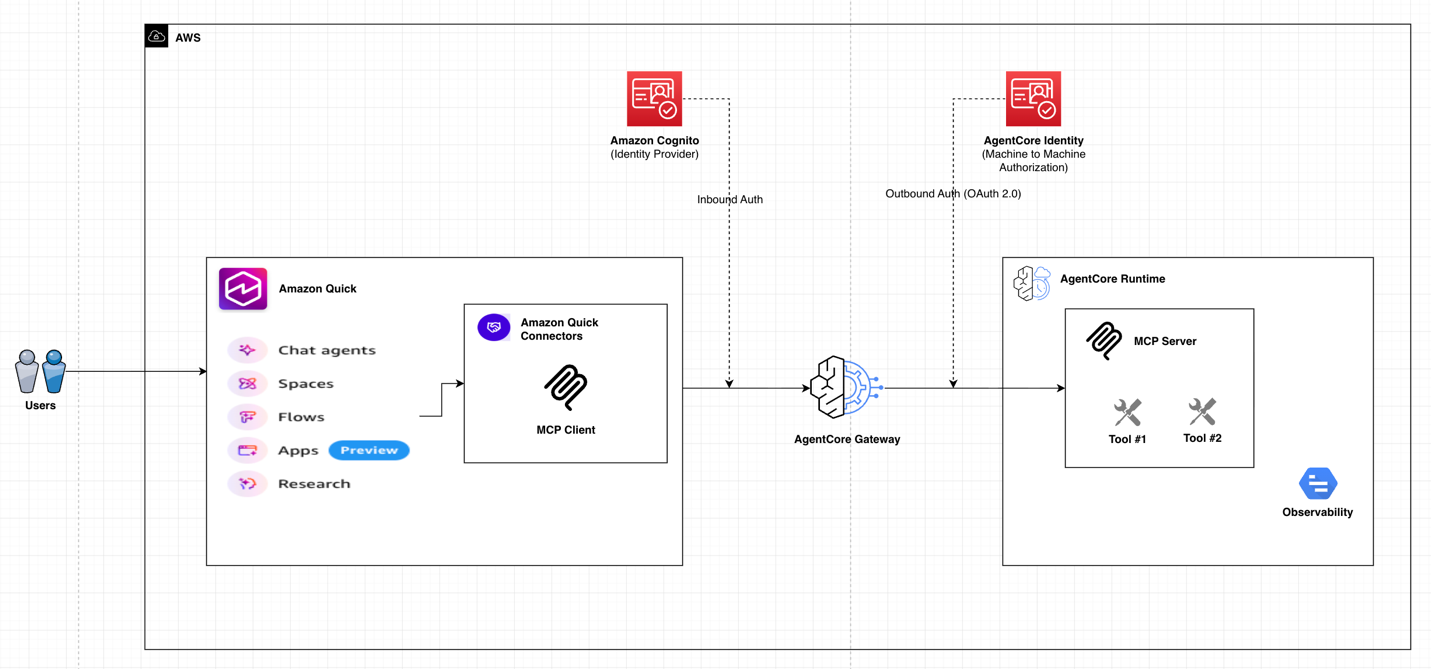Click the blue Observability hexagon icon
The width and height of the screenshot is (1431, 669).
tap(1318, 484)
